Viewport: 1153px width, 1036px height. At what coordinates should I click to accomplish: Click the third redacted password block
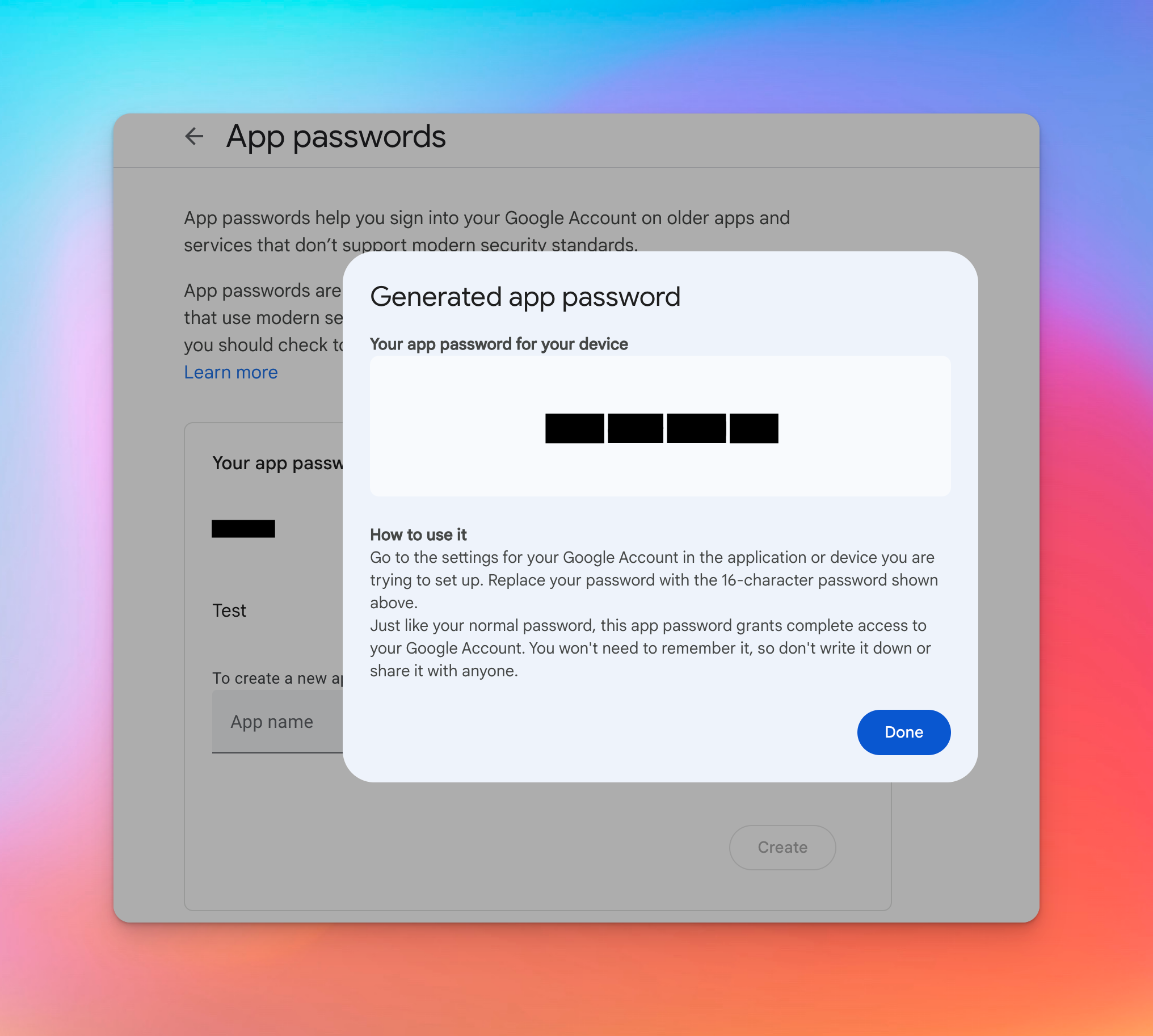click(x=697, y=428)
